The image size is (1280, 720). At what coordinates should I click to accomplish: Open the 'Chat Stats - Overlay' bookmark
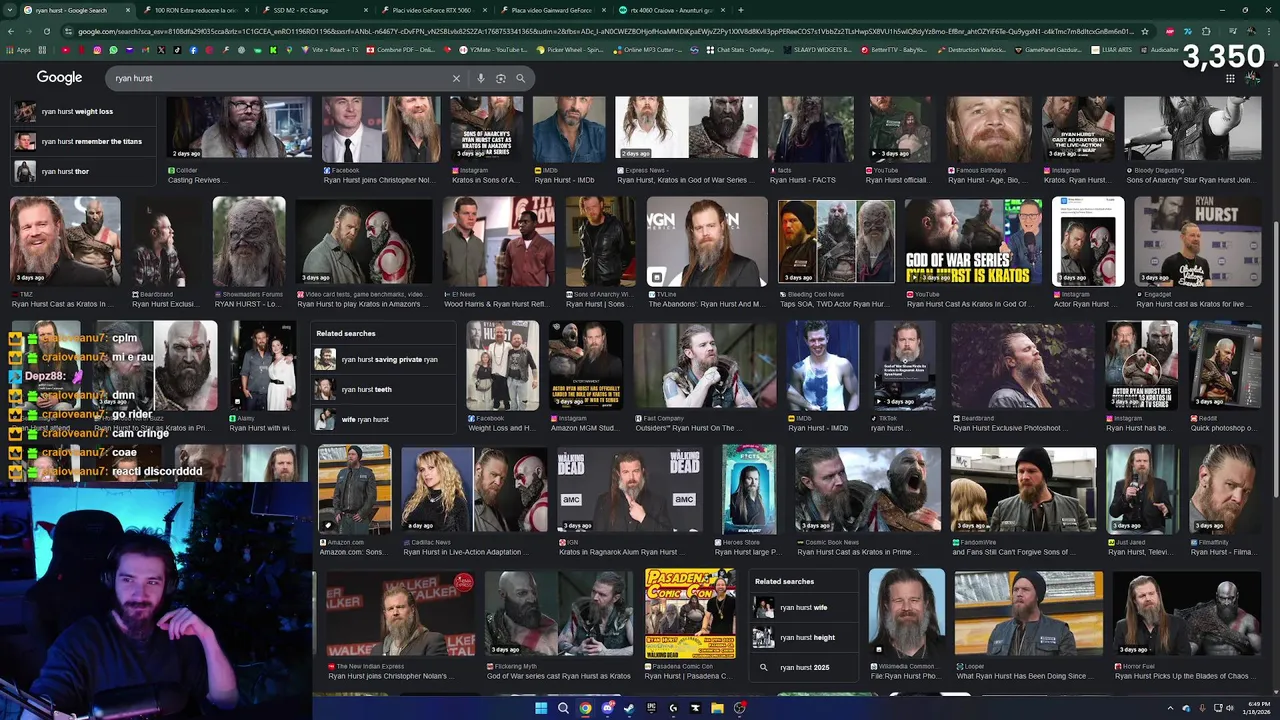pyautogui.click(x=739, y=49)
